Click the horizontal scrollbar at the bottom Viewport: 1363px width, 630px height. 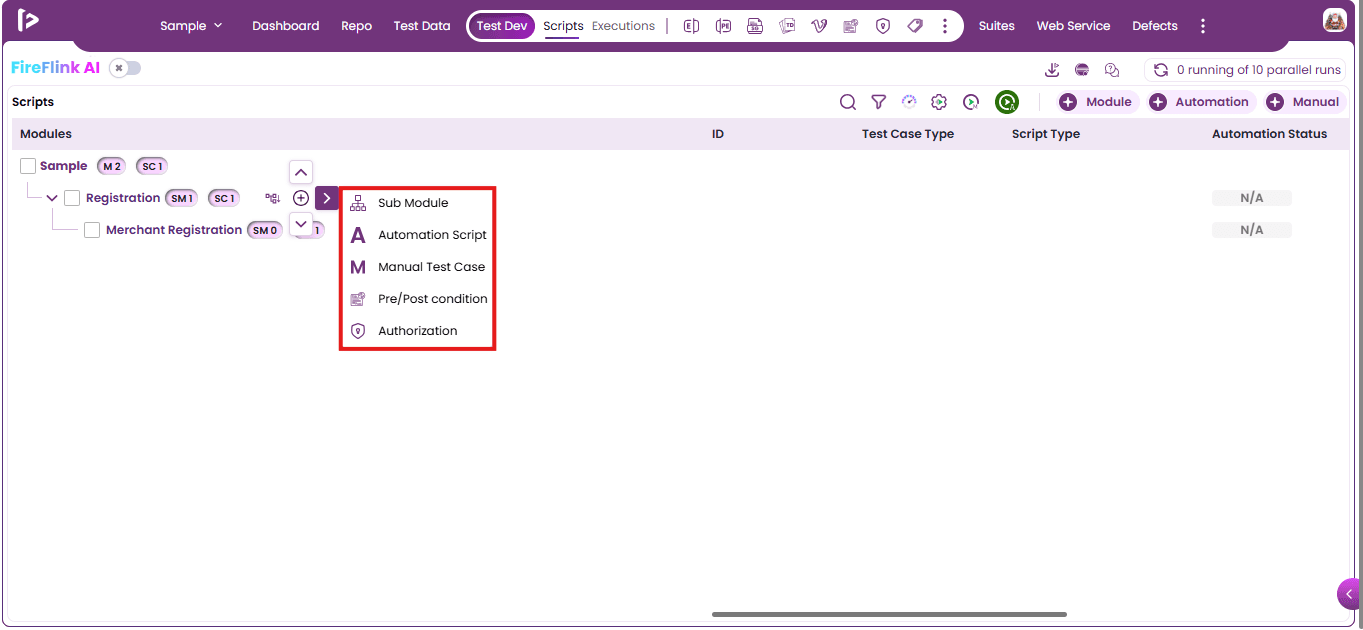tap(889, 614)
